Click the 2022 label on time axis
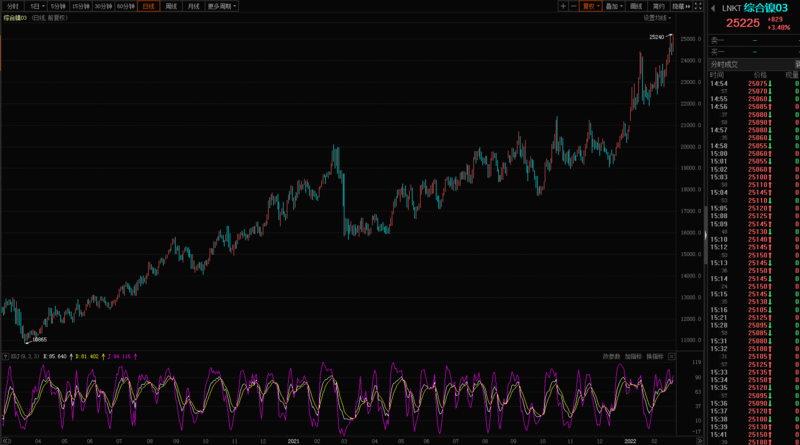This screenshot has width=800, height=445. coord(630,441)
